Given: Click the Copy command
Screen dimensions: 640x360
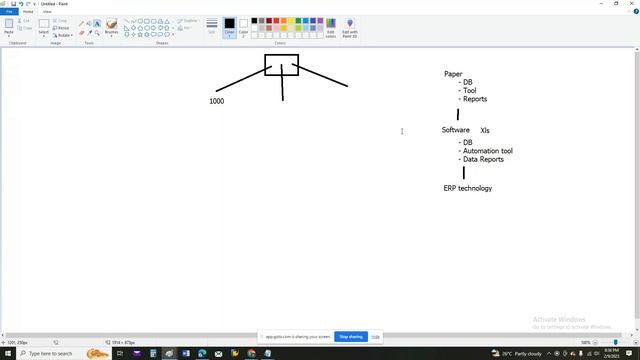Looking at the screenshot, I should click(x=24, y=28).
